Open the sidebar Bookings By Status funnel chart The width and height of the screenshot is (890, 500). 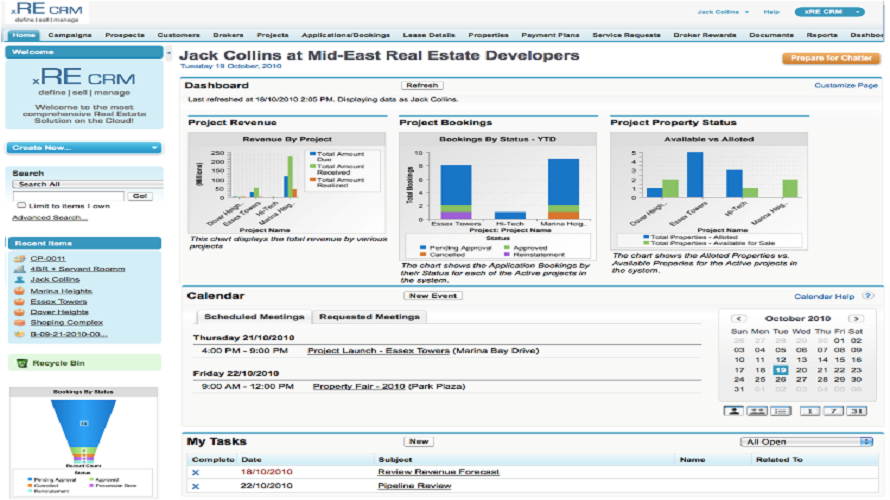pyautogui.click(x=83, y=442)
